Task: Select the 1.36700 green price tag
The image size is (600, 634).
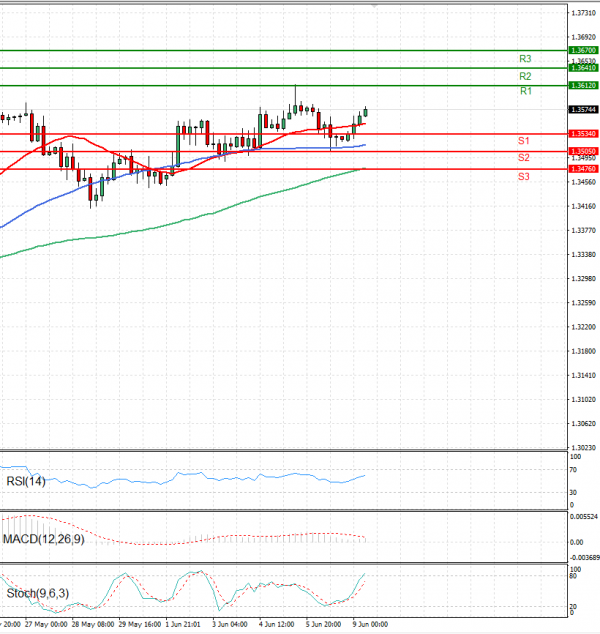Action: click(583, 51)
